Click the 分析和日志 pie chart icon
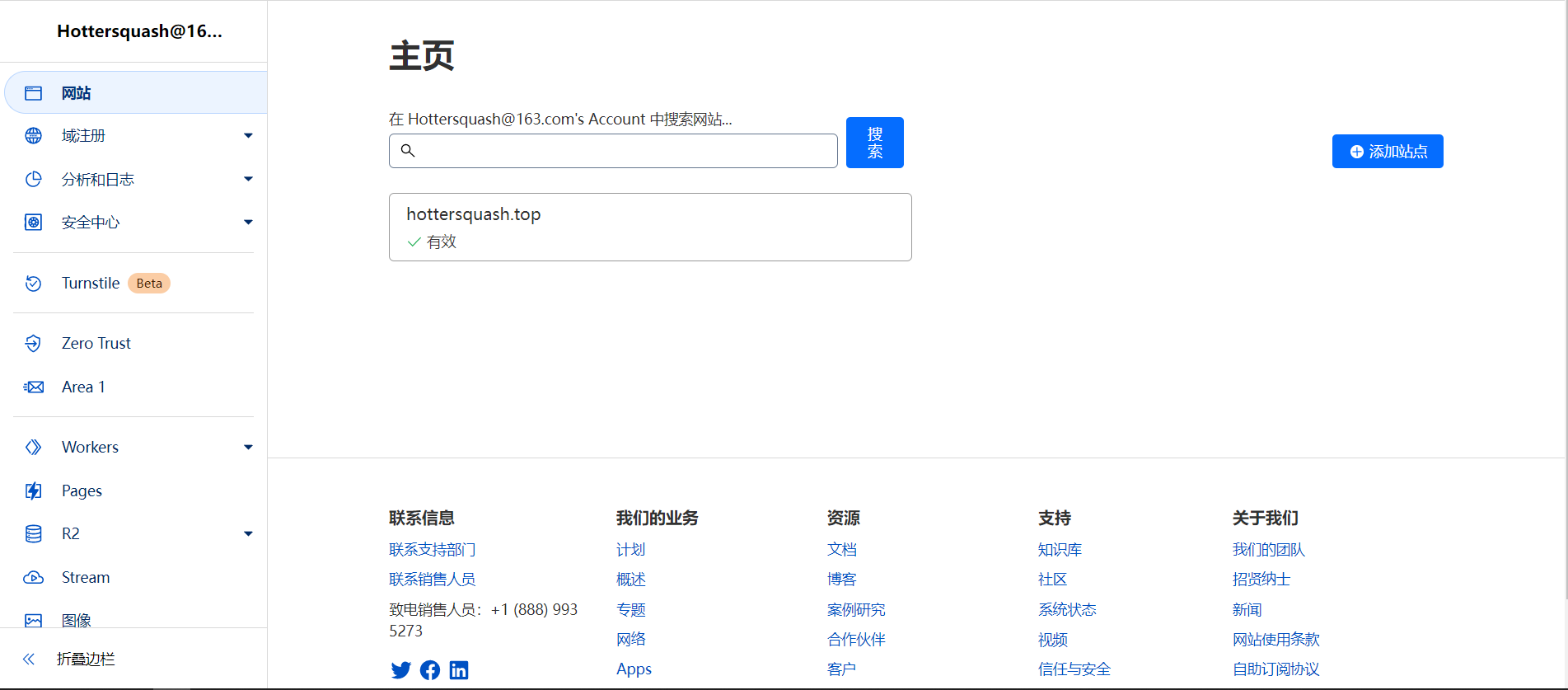 [33, 179]
